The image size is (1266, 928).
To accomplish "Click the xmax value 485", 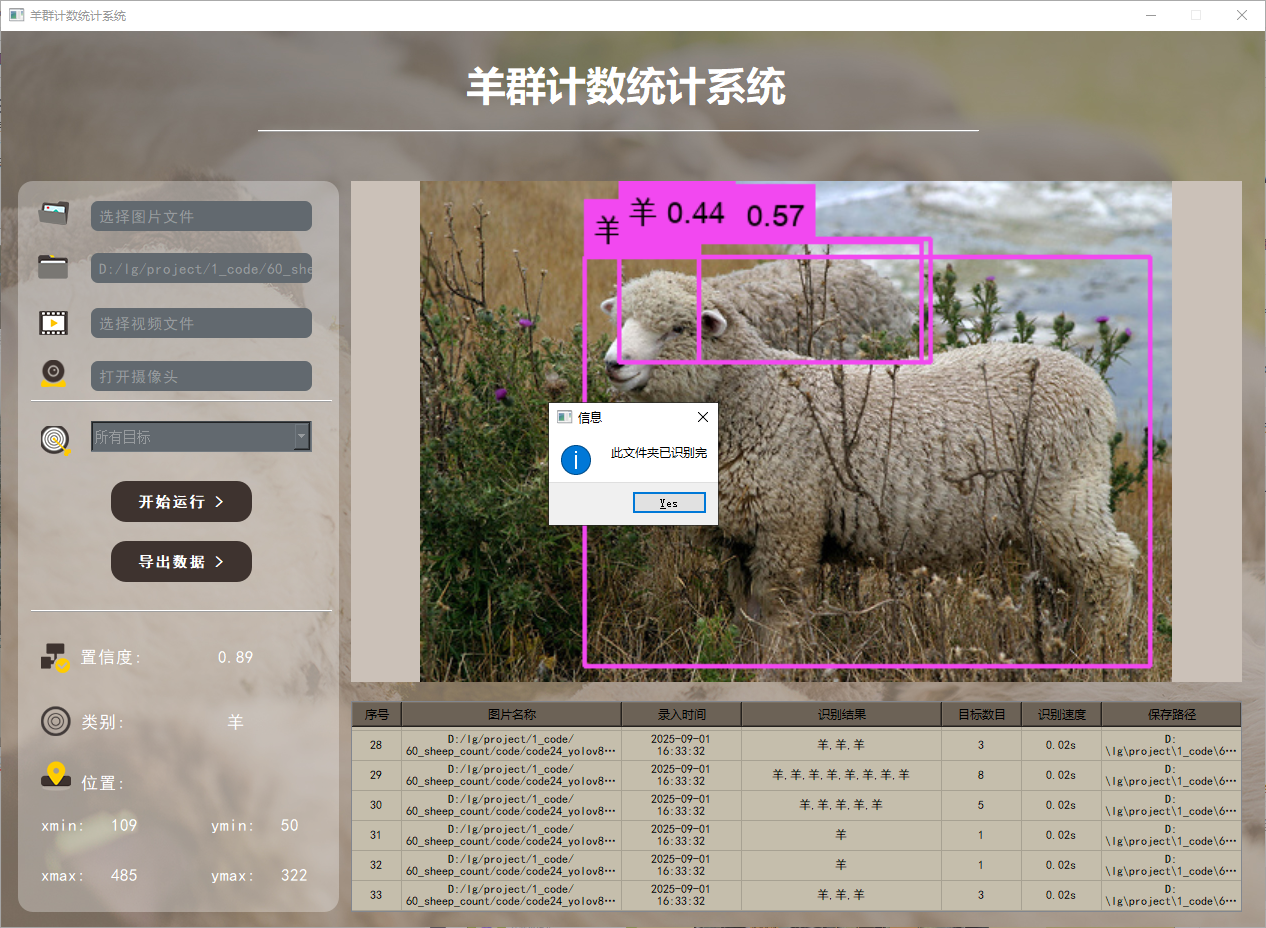I will tap(124, 876).
